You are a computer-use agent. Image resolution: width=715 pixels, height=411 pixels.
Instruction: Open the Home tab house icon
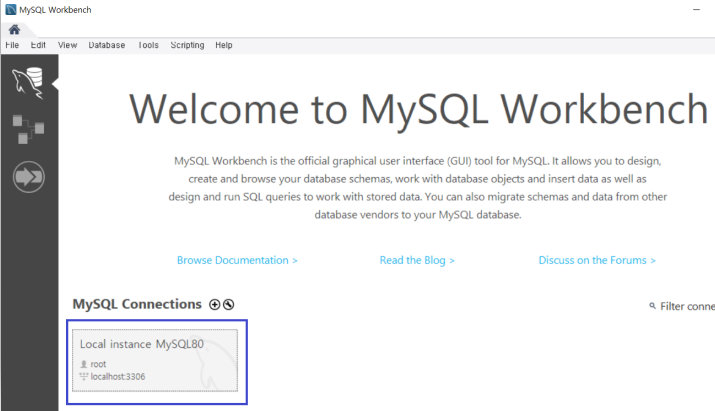14,30
